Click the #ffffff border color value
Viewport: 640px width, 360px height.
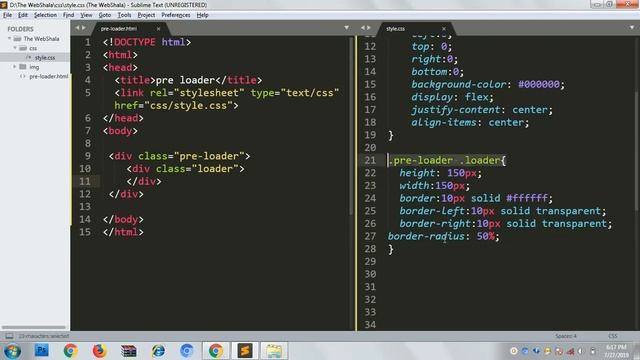527,198
